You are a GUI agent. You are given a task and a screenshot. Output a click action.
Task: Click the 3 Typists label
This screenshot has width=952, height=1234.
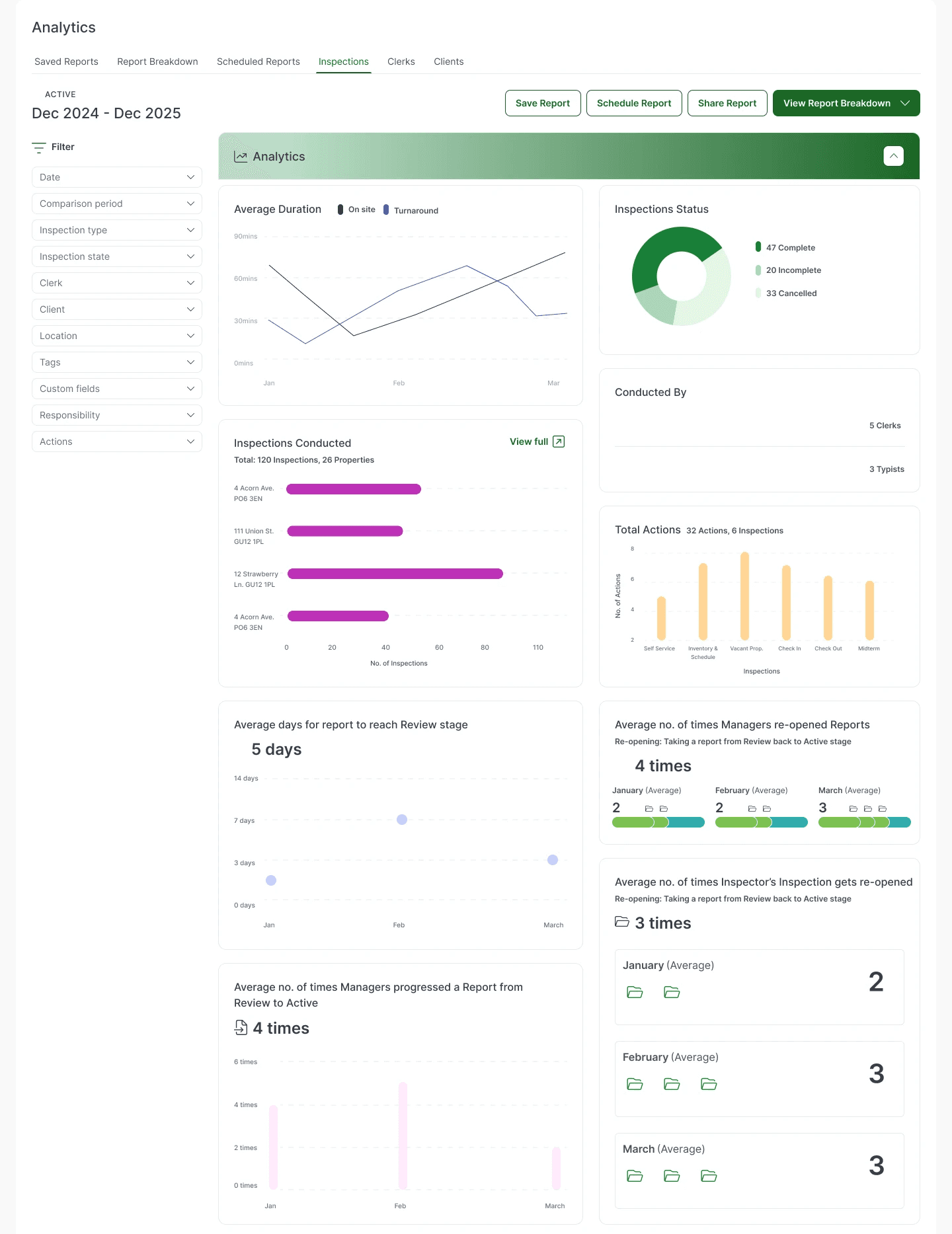[887, 469]
